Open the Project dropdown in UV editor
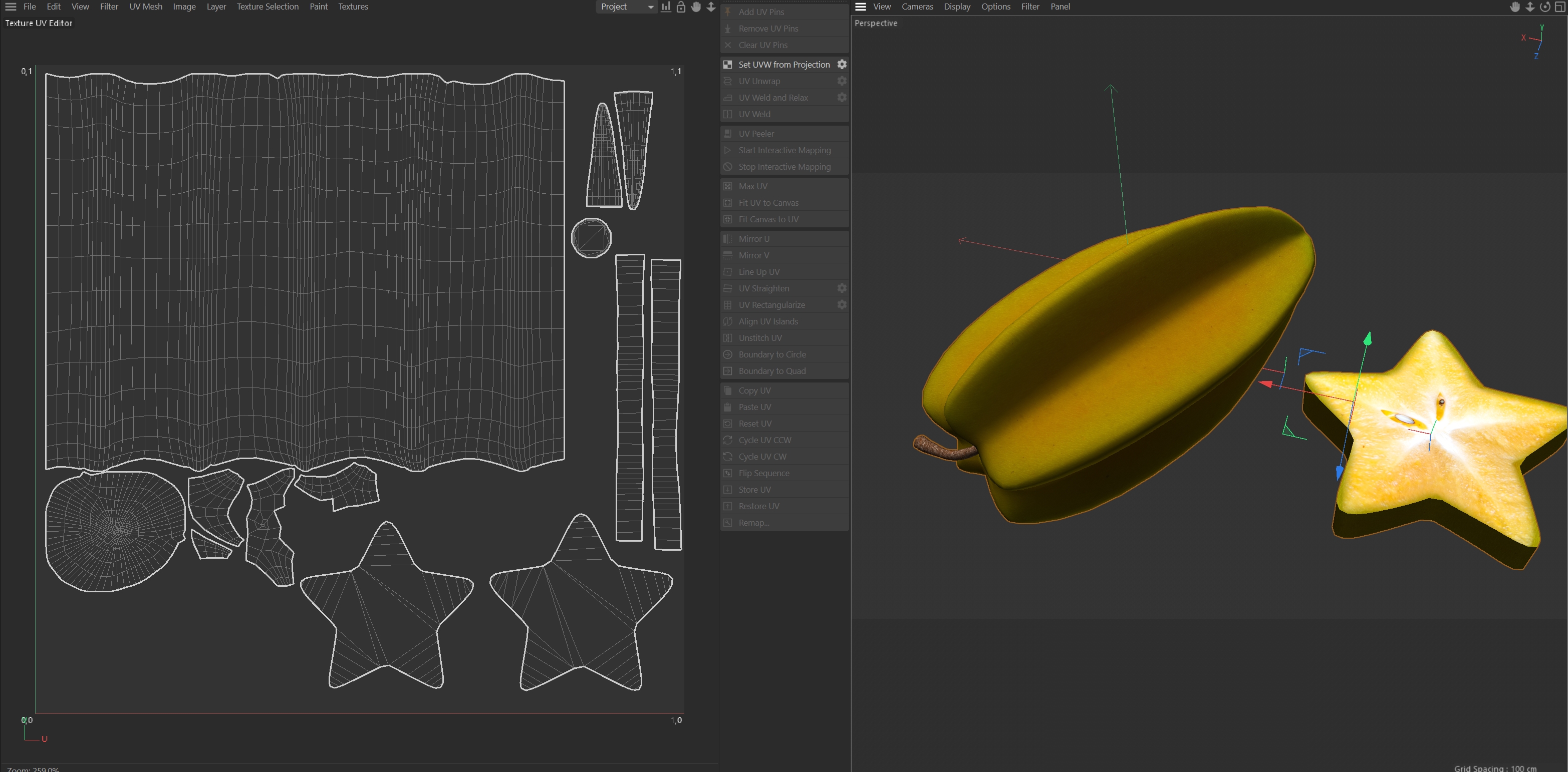The image size is (1568, 772). click(626, 7)
